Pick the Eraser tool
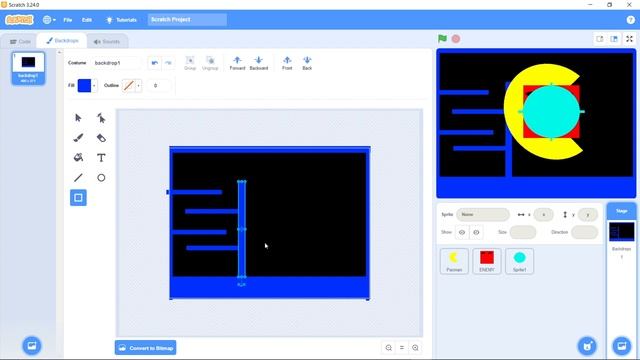 pyautogui.click(x=101, y=138)
